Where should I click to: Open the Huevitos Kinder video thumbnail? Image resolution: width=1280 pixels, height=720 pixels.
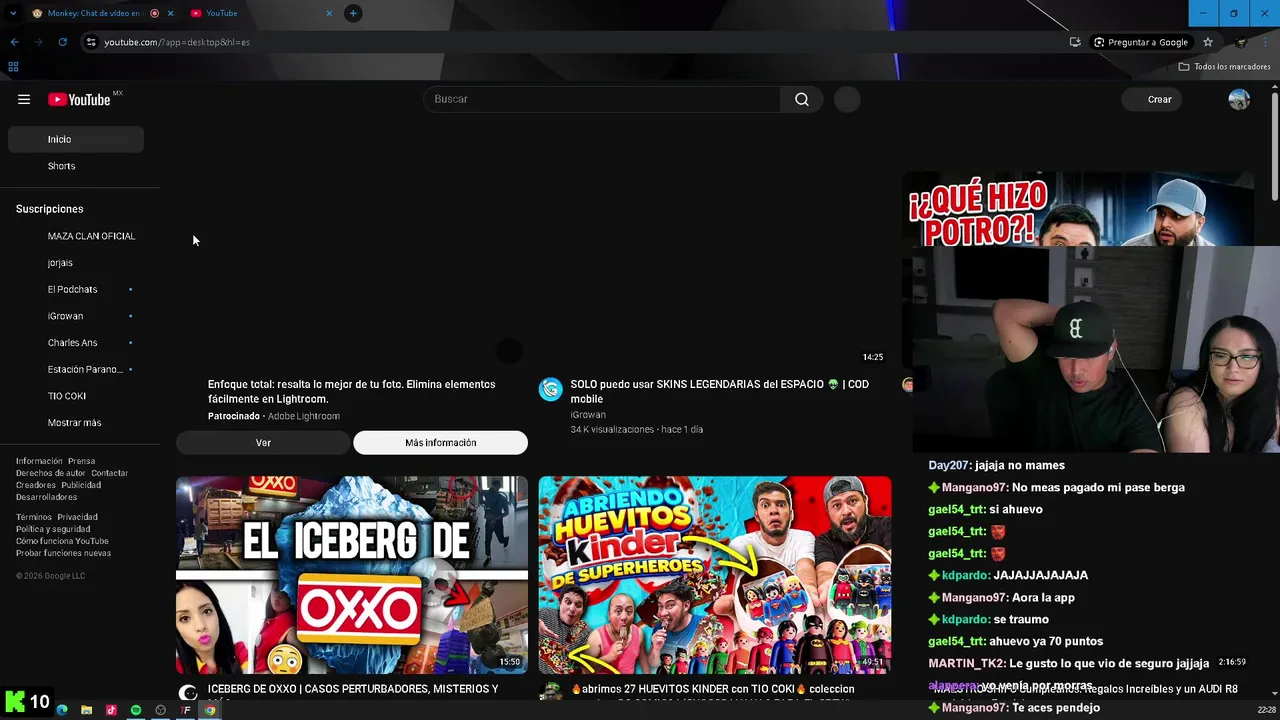715,575
